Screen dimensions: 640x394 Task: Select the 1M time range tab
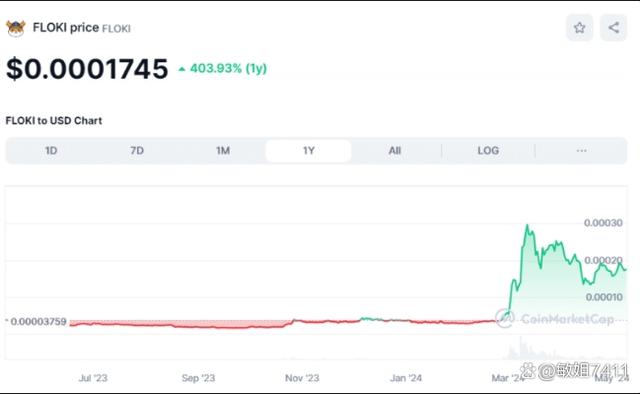223,151
